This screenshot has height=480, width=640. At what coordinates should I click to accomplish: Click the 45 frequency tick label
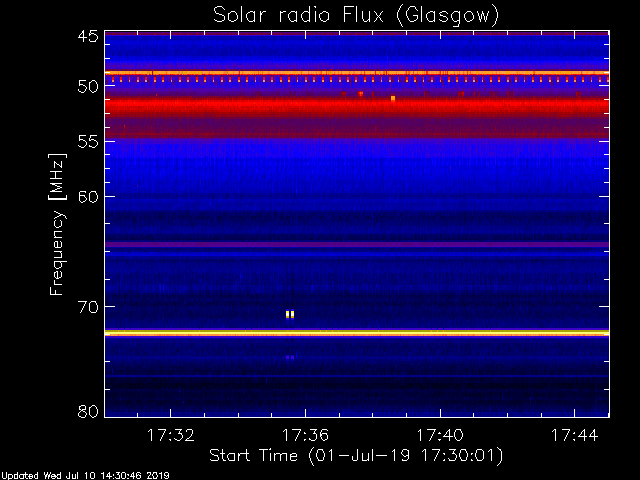point(88,36)
